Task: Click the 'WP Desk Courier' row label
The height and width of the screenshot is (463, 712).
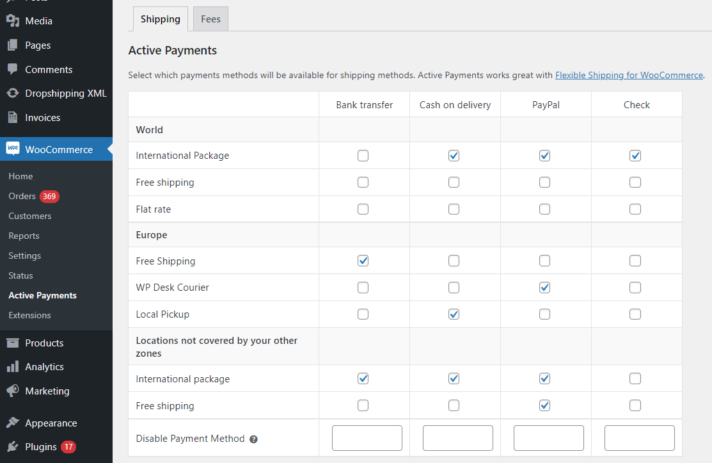Action: click(x=172, y=287)
